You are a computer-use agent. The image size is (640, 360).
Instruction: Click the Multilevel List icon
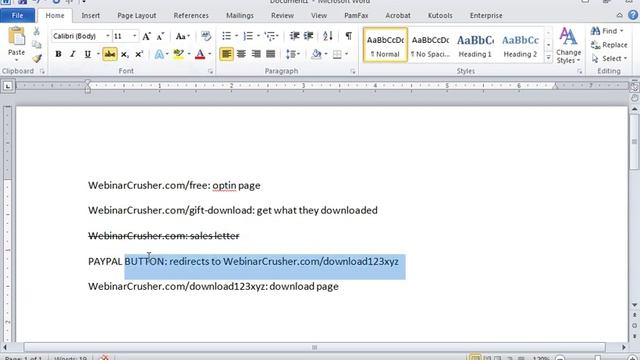[x=270, y=36]
